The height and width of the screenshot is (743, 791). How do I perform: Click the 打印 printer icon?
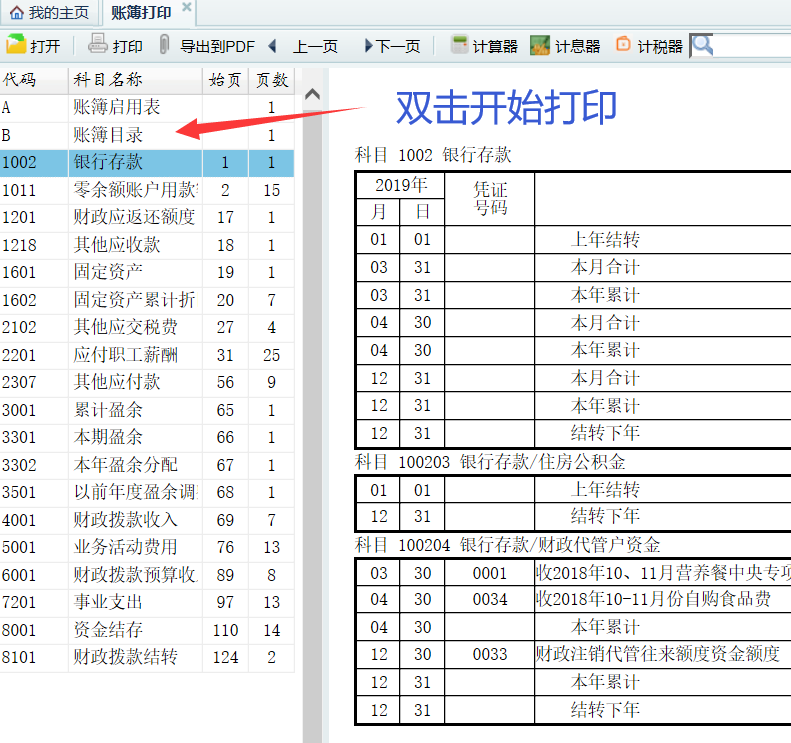(98, 44)
